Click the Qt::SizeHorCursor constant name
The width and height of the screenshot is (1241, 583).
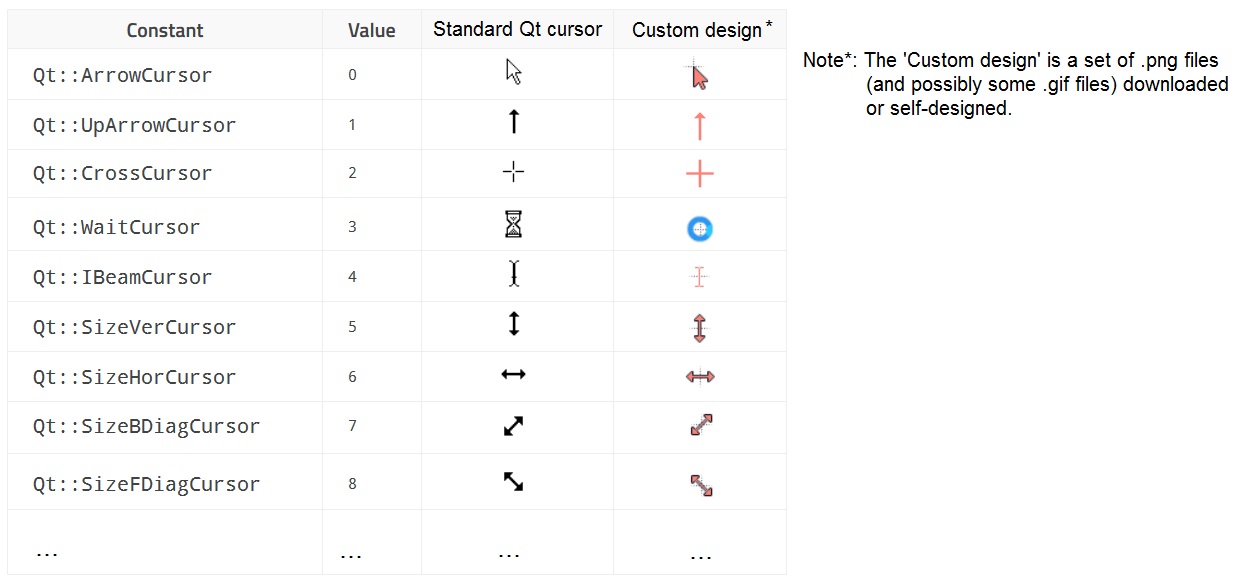tap(134, 377)
